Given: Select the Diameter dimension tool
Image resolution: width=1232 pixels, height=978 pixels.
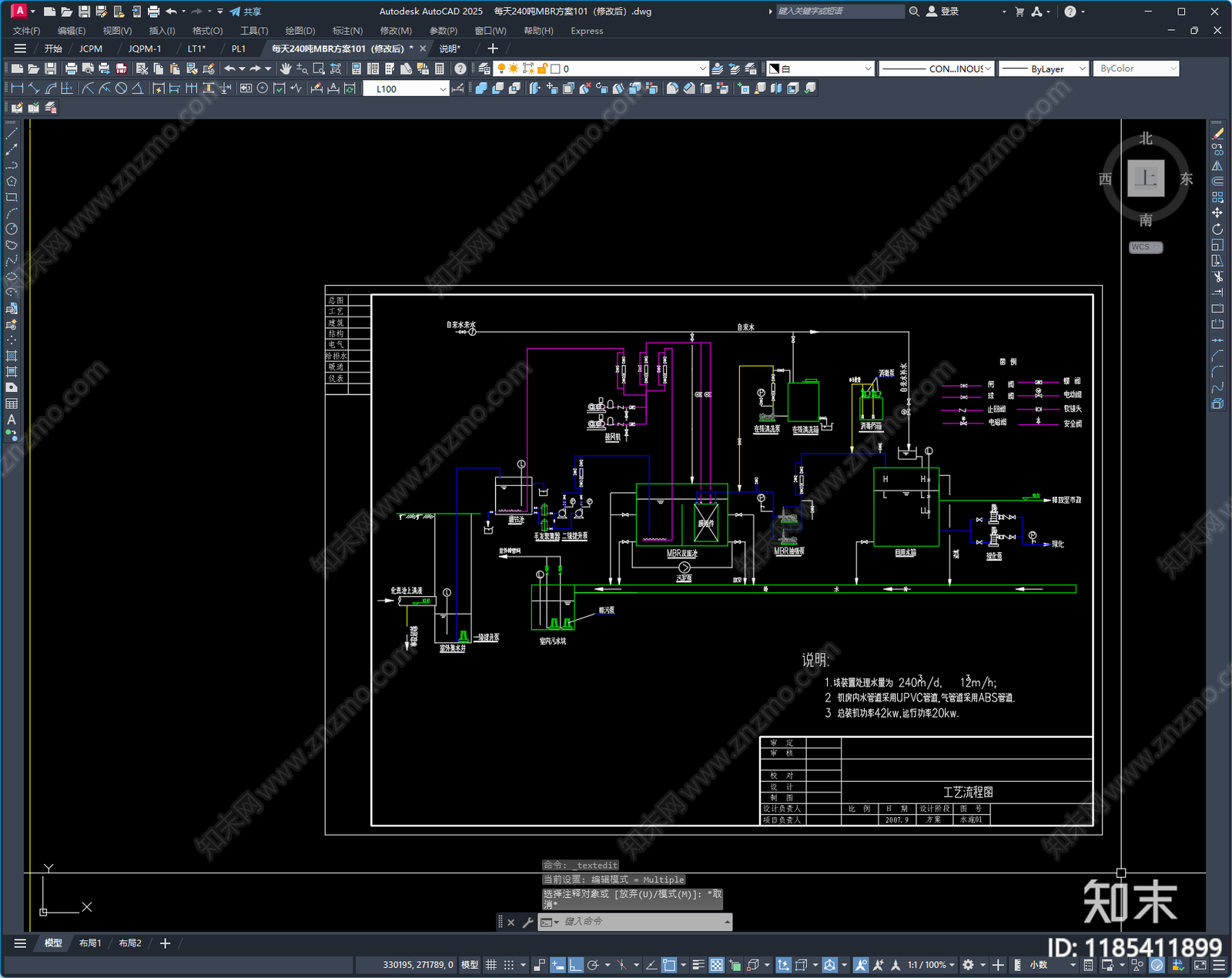Looking at the screenshot, I should pyautogui.click(x=121, y=89).
